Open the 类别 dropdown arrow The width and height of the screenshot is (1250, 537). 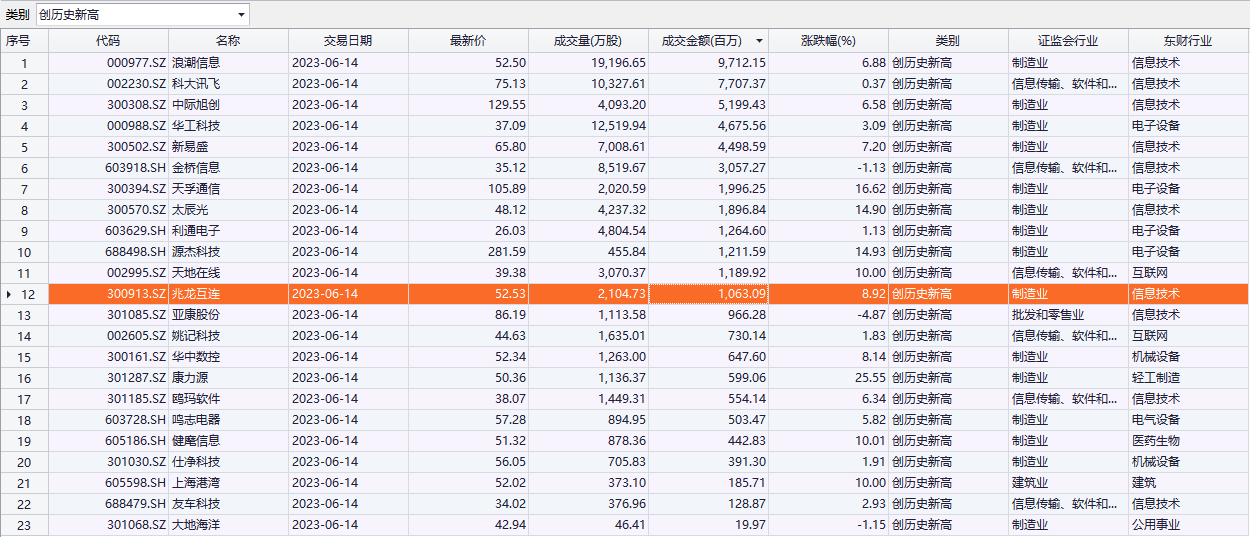(241, 15)
